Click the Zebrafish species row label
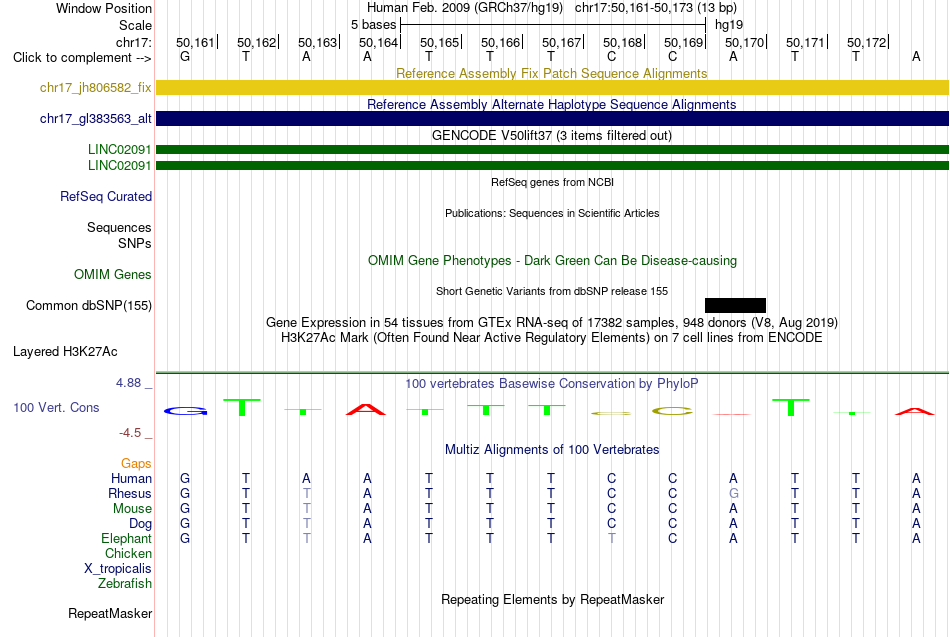Image resolution: width=950 pixels, height=637 pixels. (x=125, y=584)
